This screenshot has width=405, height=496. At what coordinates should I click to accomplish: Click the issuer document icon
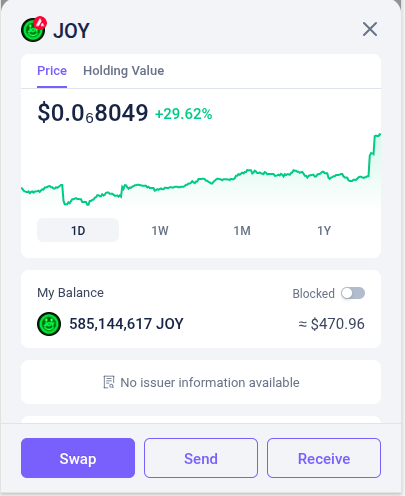click(109, 382)
